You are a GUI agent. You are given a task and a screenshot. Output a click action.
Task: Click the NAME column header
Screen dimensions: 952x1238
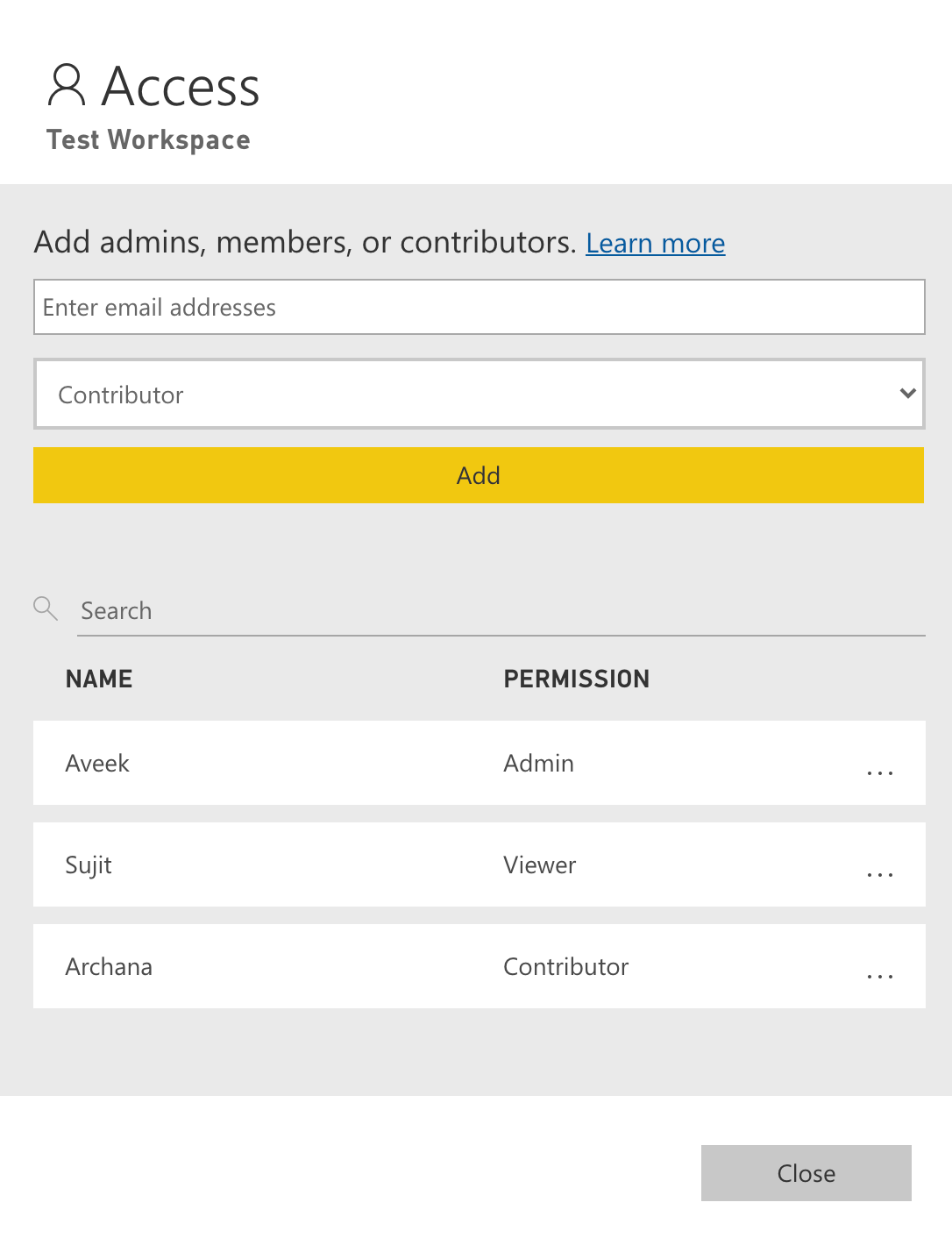[x=99, y=679]
